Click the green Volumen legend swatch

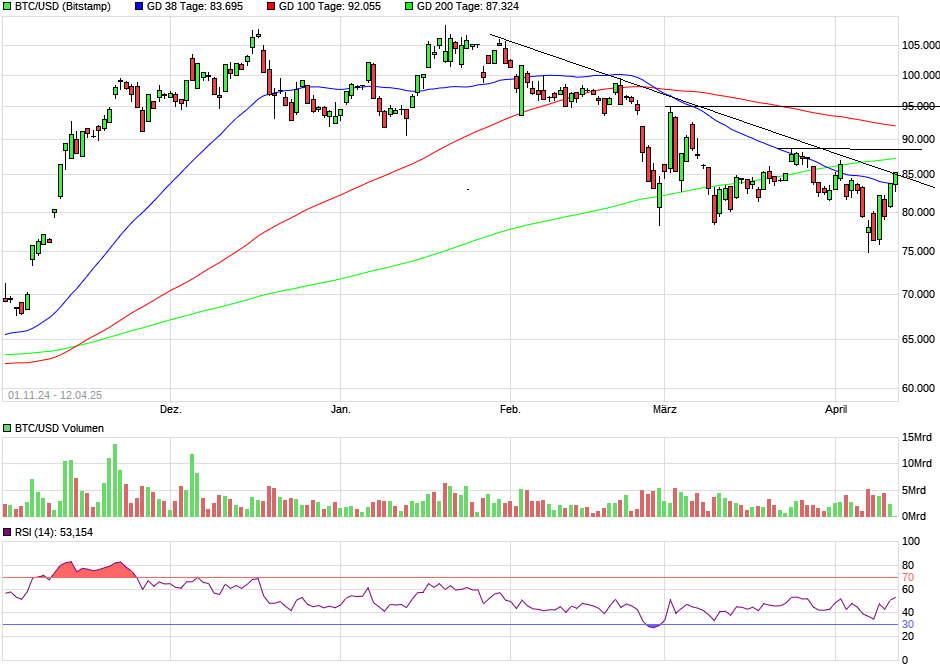(7, 428)
